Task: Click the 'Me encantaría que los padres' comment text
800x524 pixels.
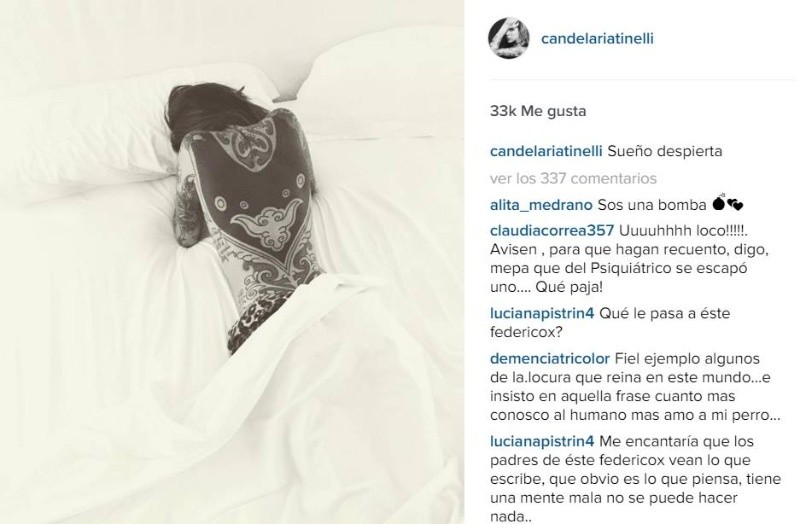Action: 635,479
